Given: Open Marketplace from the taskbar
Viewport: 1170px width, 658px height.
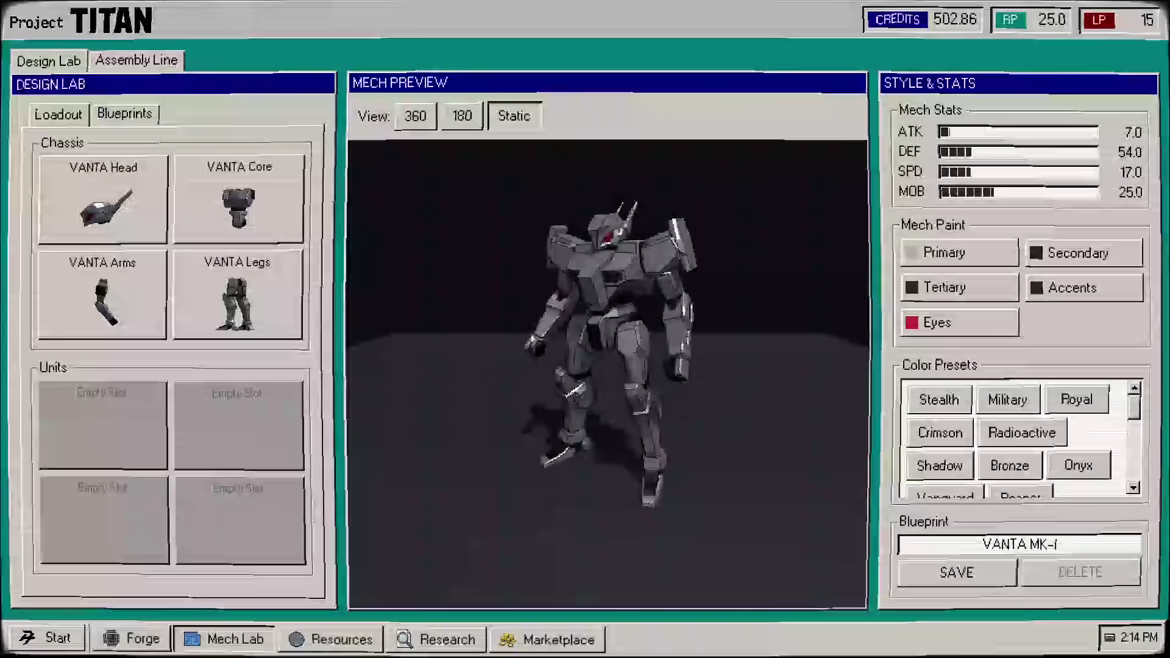Looking at the screenshot, I should pyautogui.click(x=547, y=639).
